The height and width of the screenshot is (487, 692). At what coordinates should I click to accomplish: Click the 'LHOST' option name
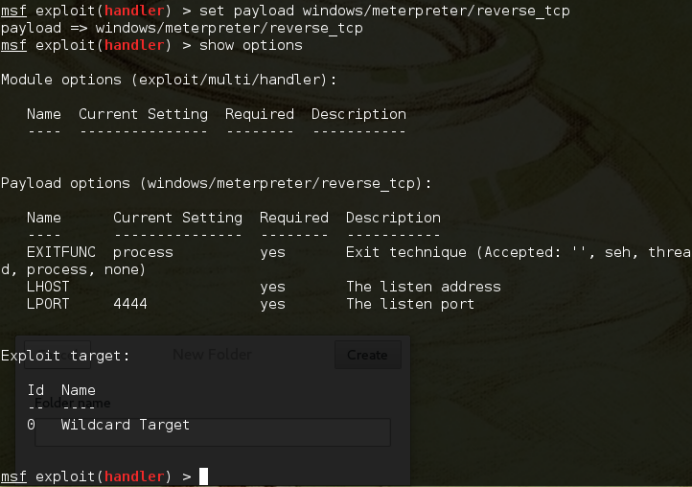[48, 287]
